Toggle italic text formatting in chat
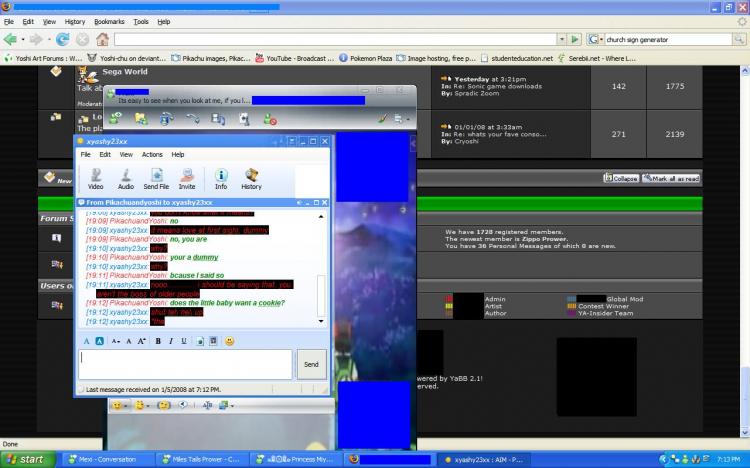 tap(171, 341)
